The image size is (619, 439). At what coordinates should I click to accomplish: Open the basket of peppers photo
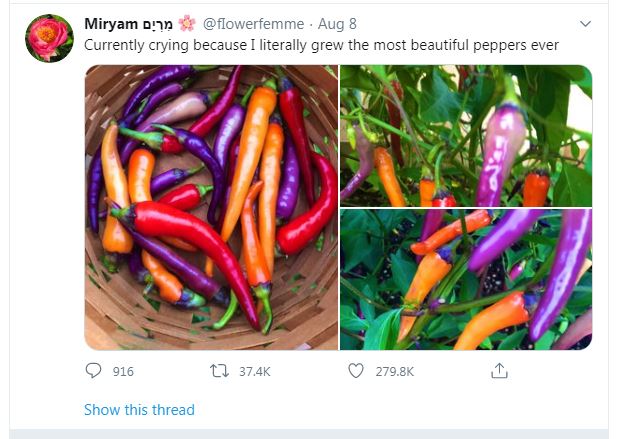coord(211,207)
